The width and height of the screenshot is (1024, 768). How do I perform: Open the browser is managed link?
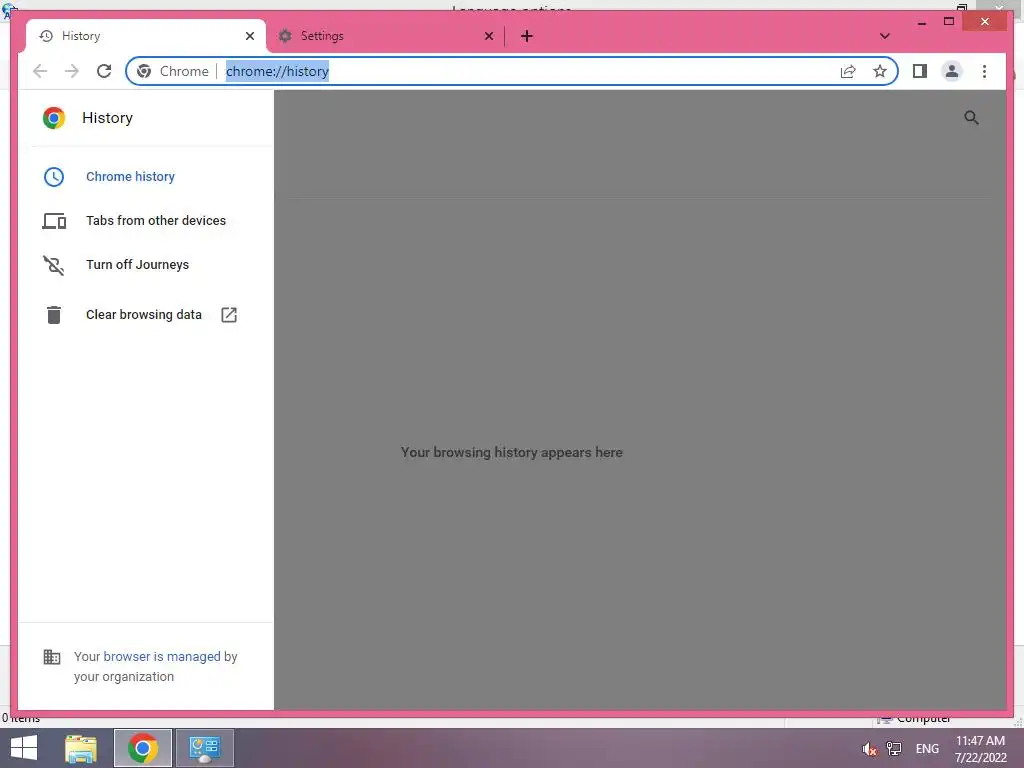coord(161,656)
